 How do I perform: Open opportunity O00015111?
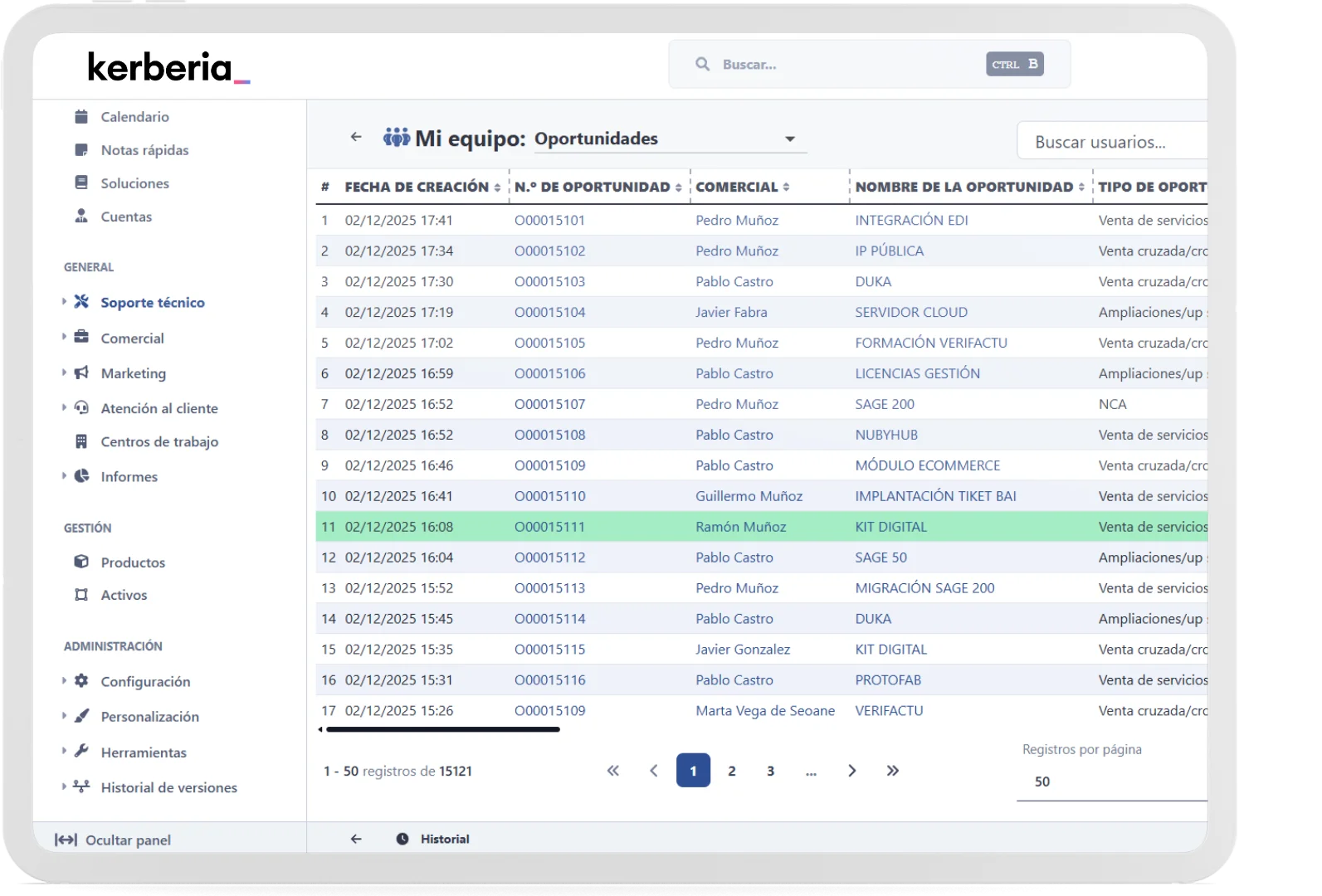coord(549,527)
